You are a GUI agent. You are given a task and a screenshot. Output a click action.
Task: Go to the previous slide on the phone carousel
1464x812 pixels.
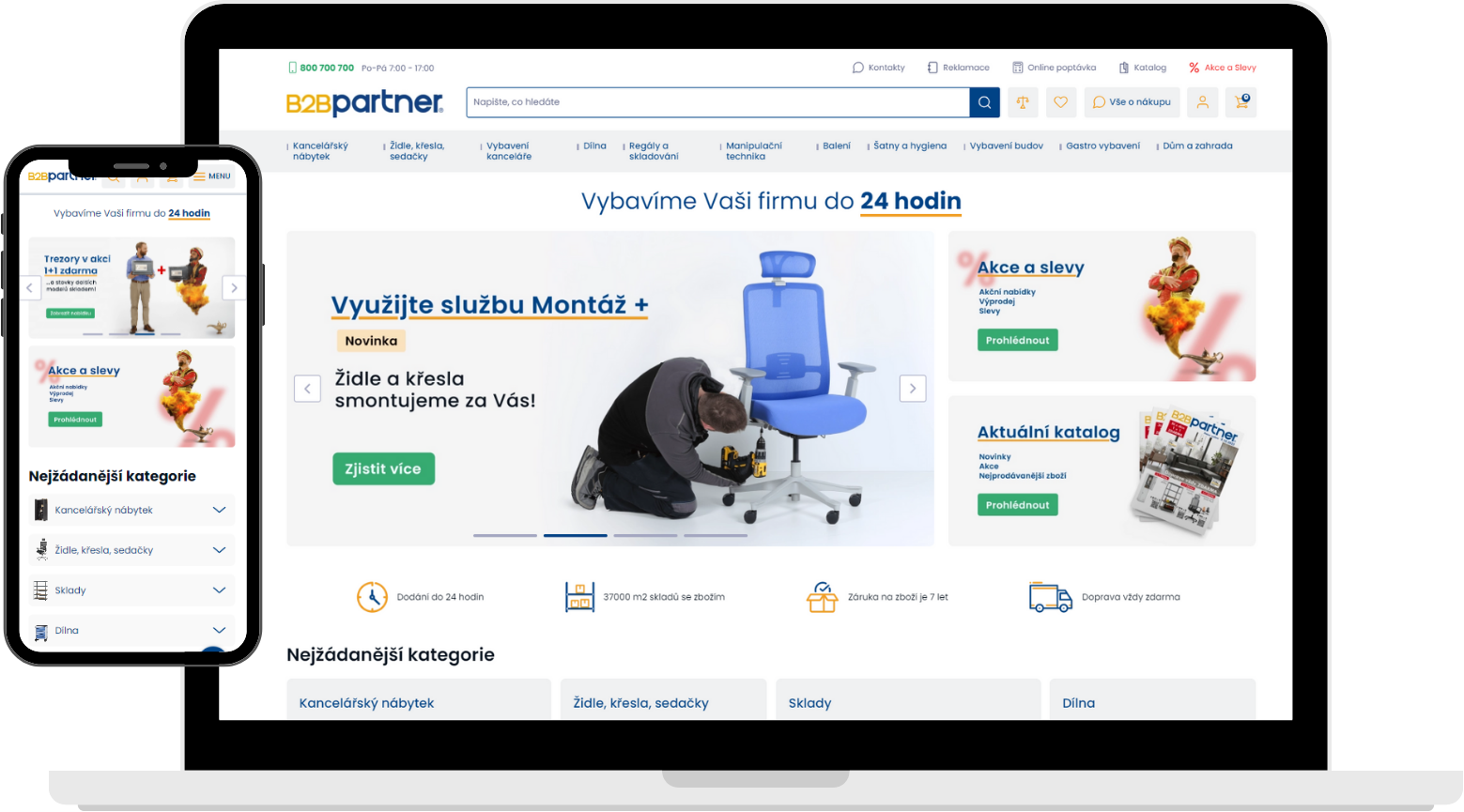[x=30, y=288]
